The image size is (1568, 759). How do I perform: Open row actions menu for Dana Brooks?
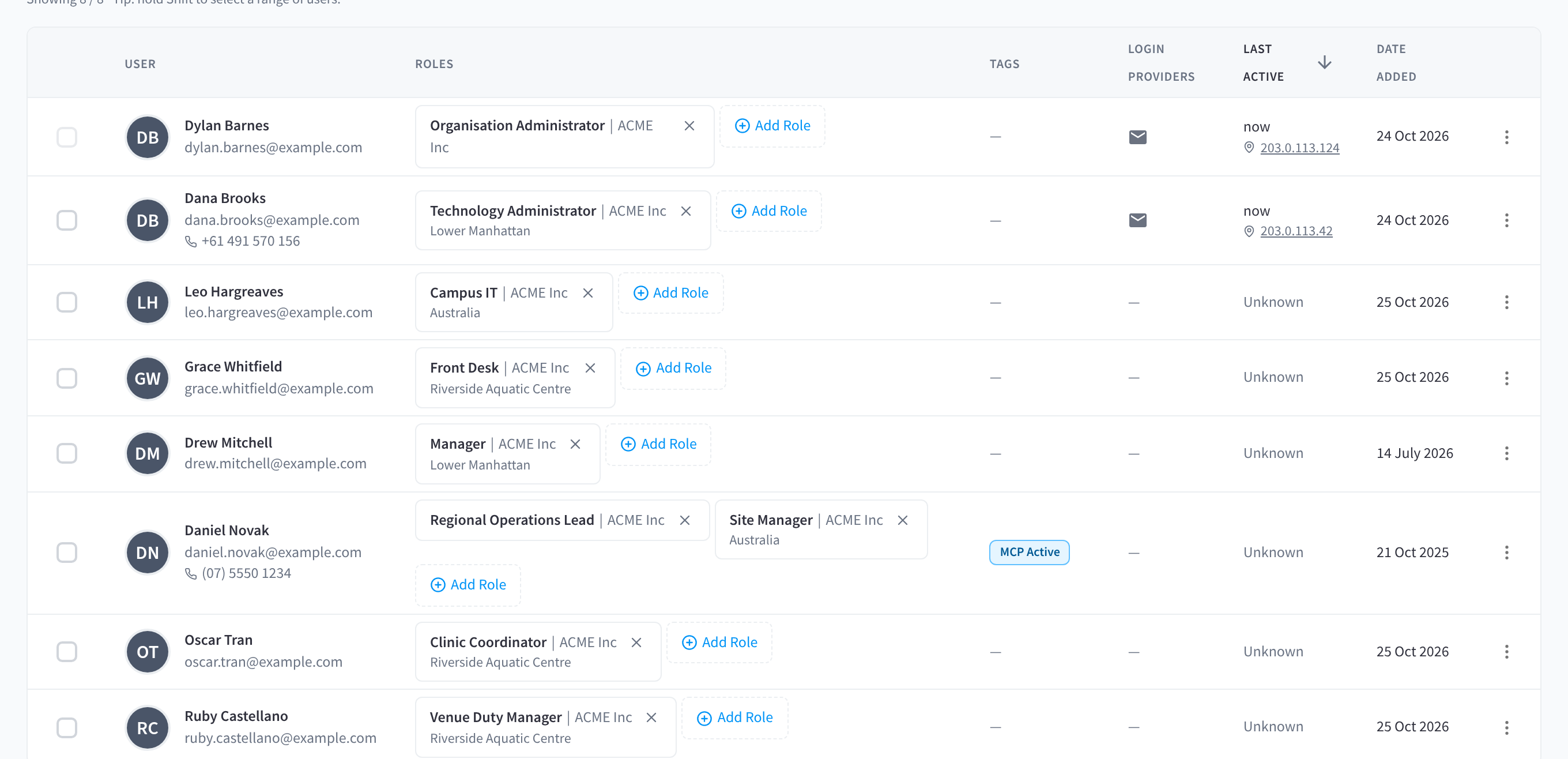coord(1506,220)
